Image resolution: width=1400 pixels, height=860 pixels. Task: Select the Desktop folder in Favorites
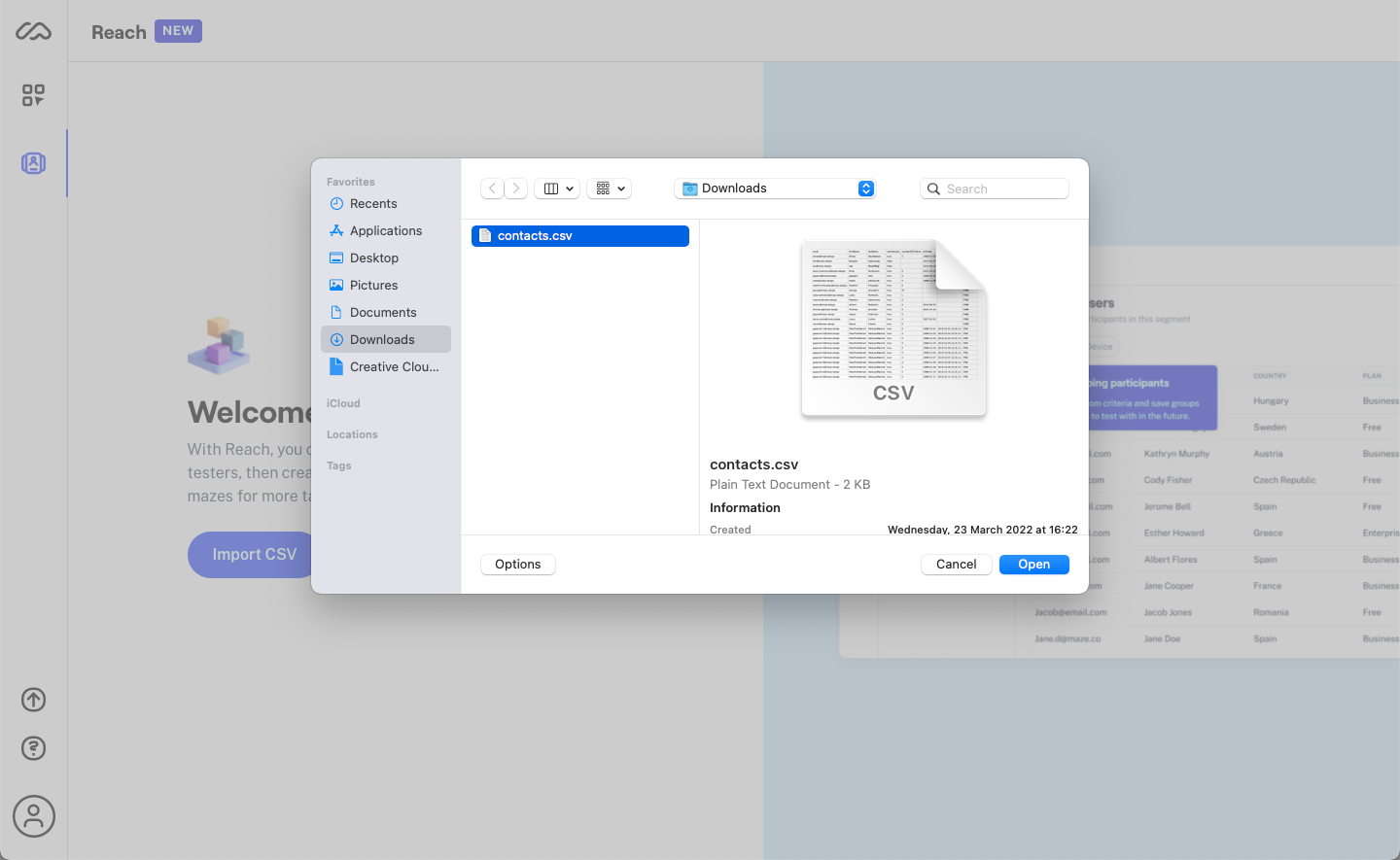pos(374,258)
